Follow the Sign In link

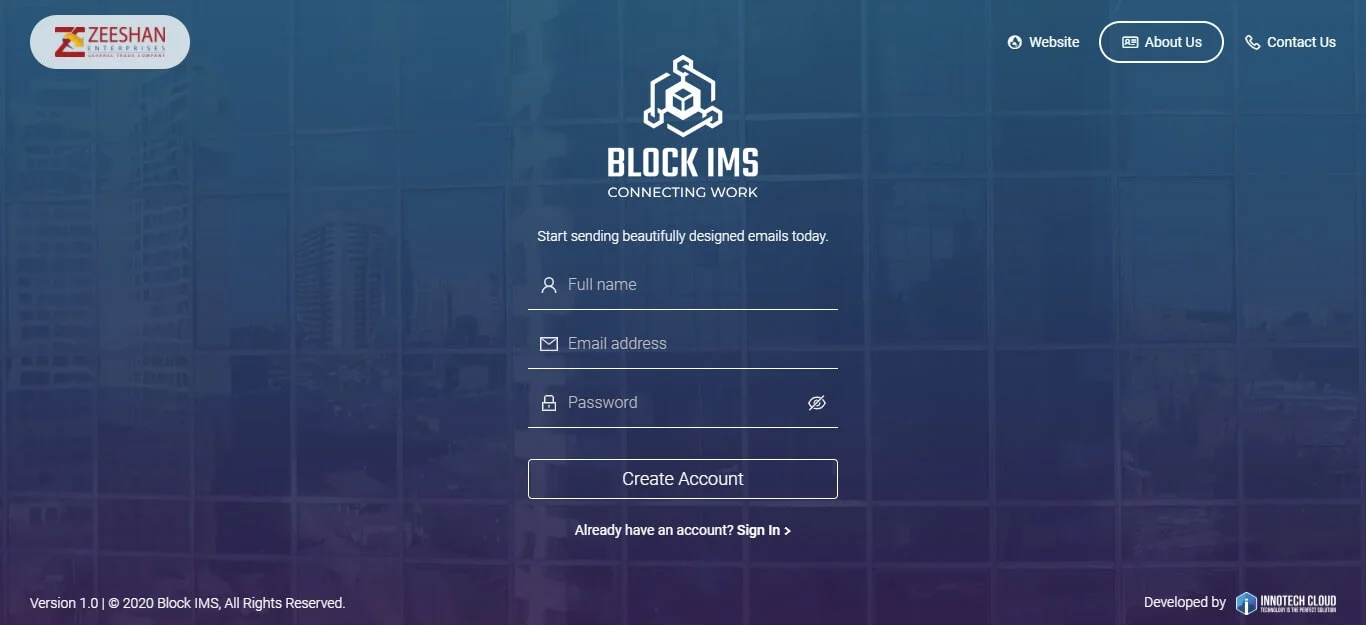click(764, 530)
